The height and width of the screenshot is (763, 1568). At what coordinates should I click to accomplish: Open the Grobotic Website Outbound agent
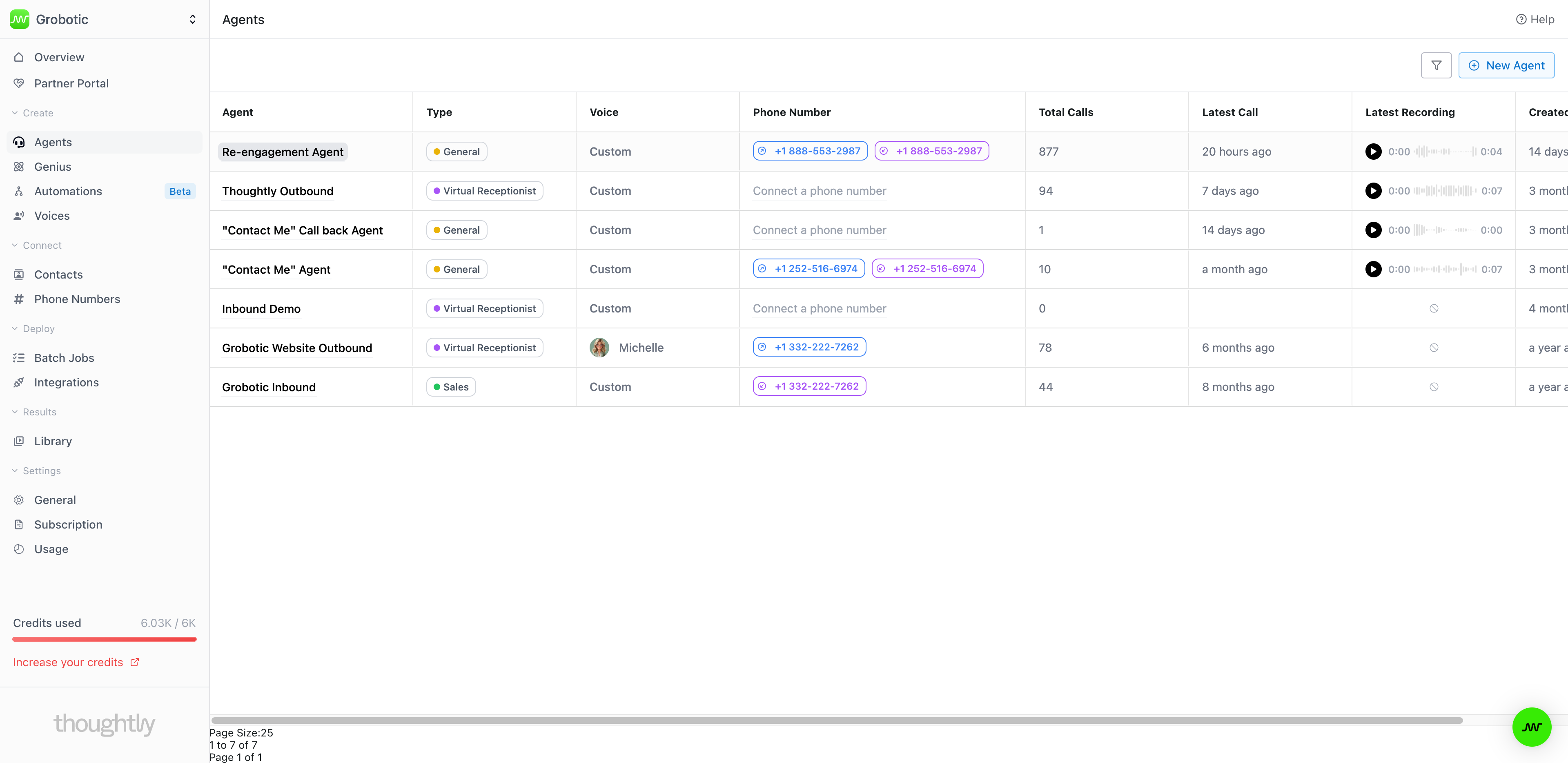297,348
